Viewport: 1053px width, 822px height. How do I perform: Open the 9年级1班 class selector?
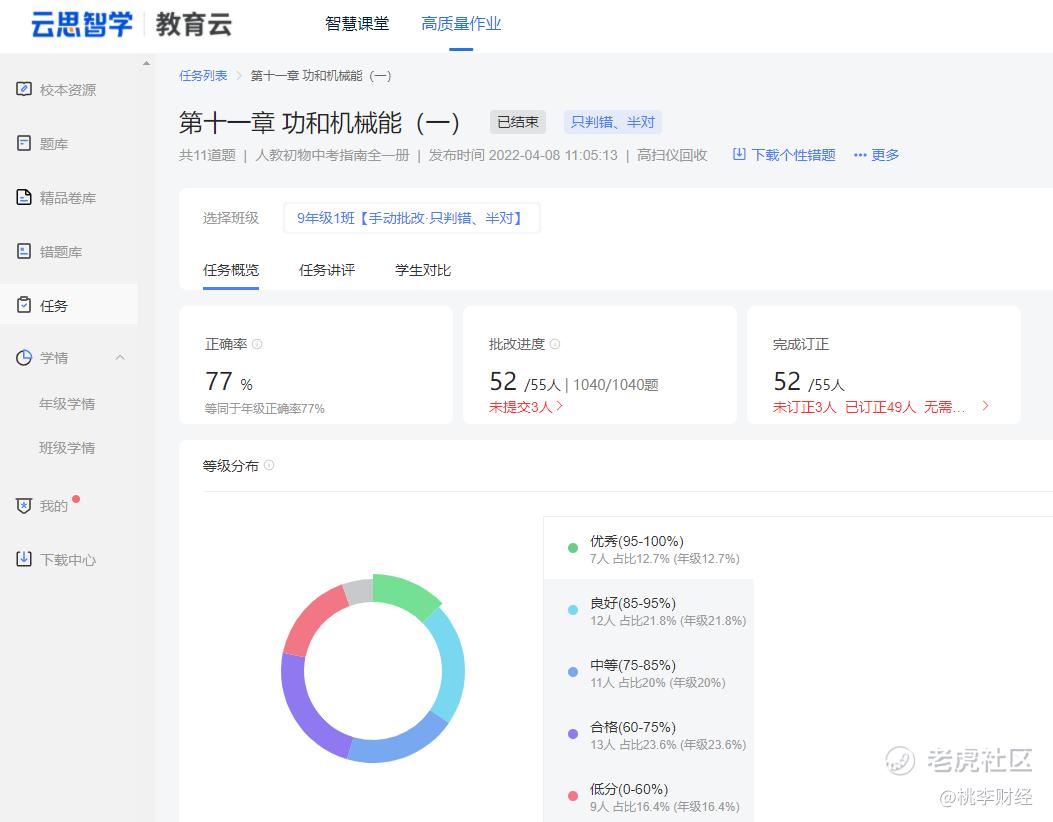(411, 218)
